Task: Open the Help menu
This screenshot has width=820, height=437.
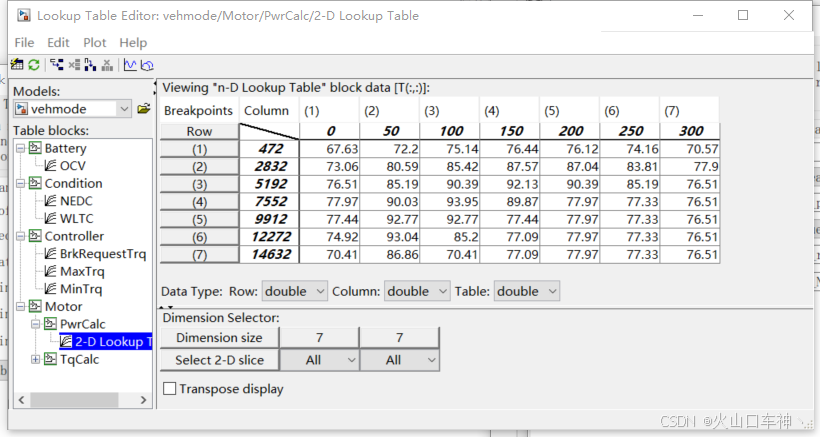Action: tap(133, 42)
